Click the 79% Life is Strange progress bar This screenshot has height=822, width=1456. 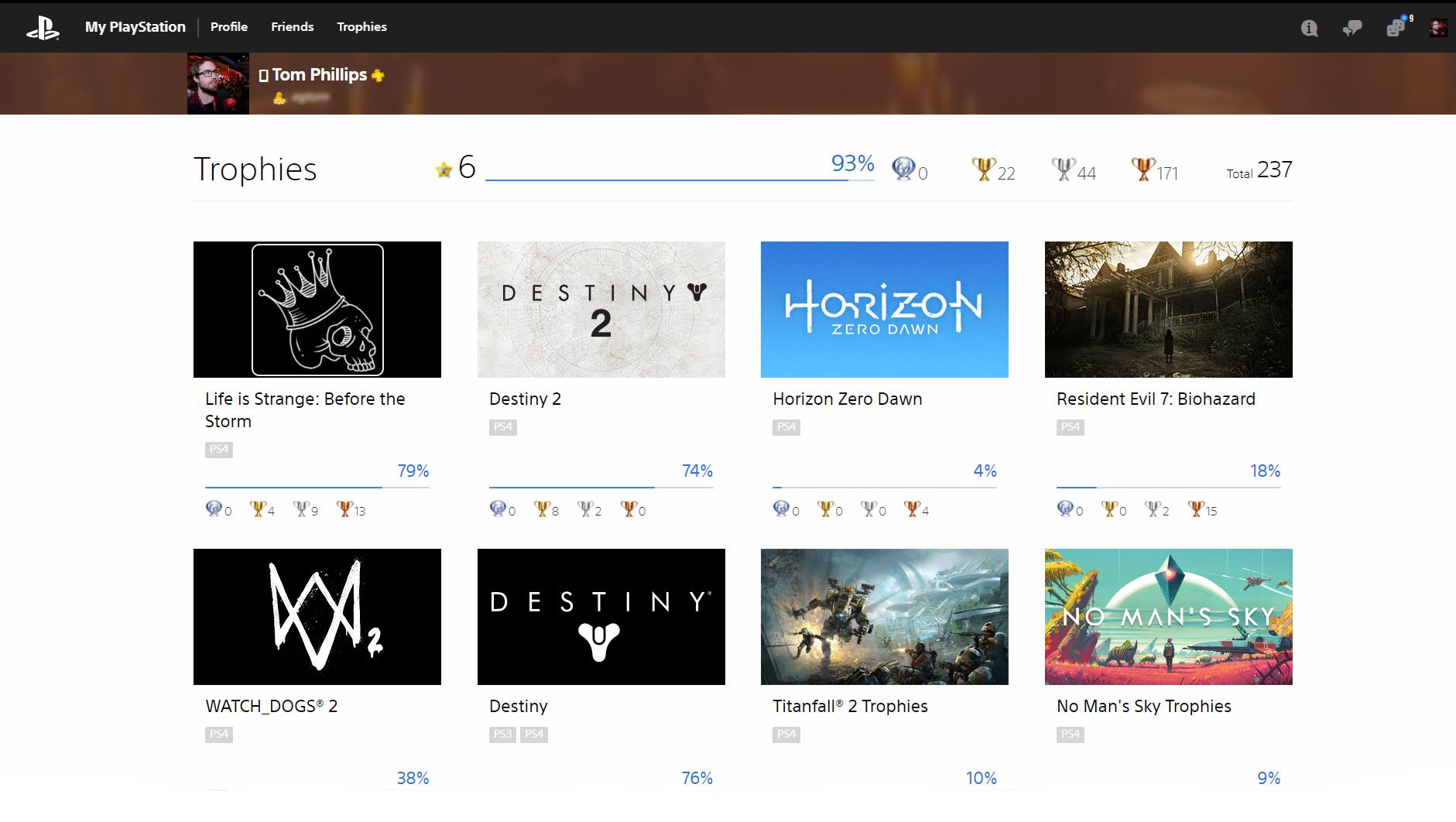pos(317,487)
